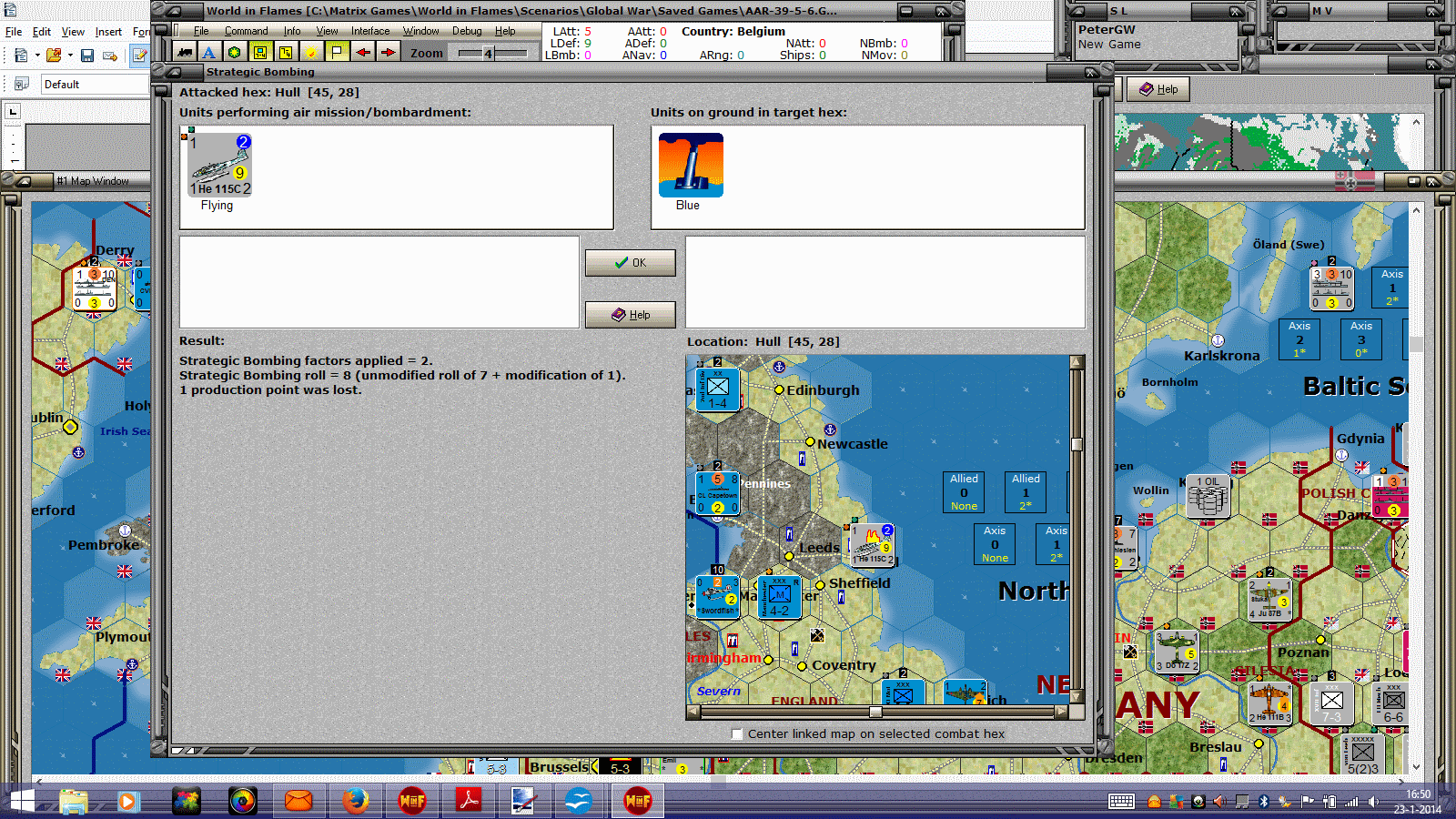This screenshot has height=819, width=1456.
Task: Open the Command menu
Action: click(x=246, y=31)
